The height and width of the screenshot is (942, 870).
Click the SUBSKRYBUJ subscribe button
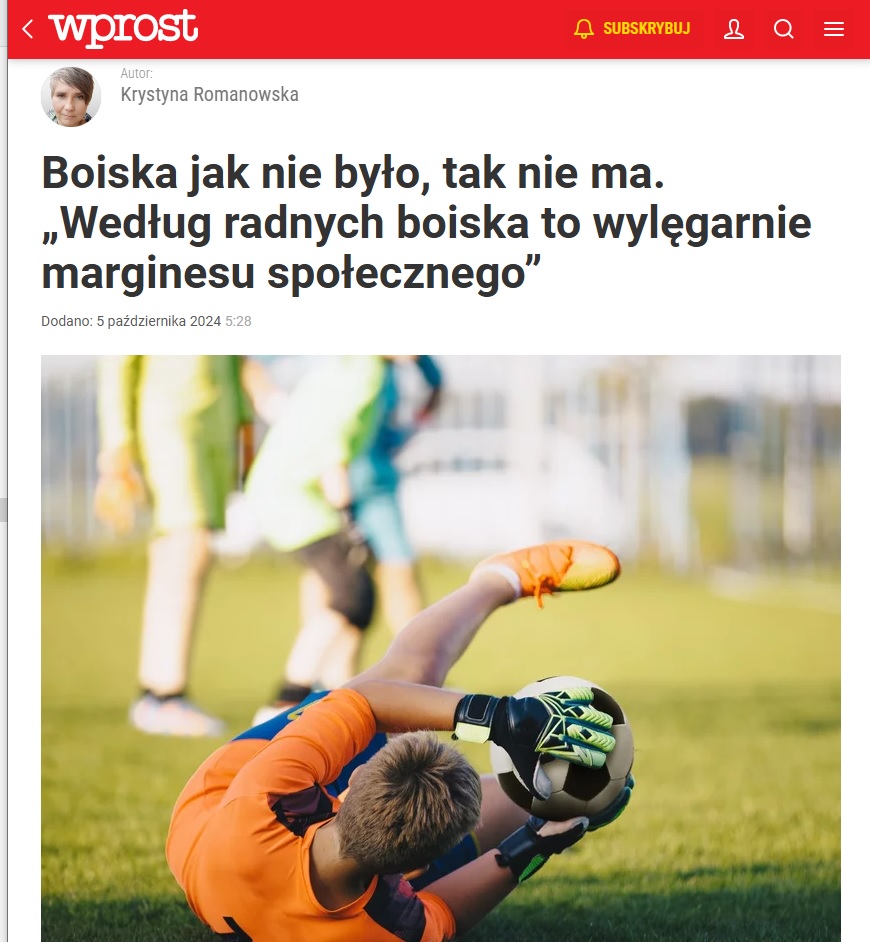coord(646,29)
